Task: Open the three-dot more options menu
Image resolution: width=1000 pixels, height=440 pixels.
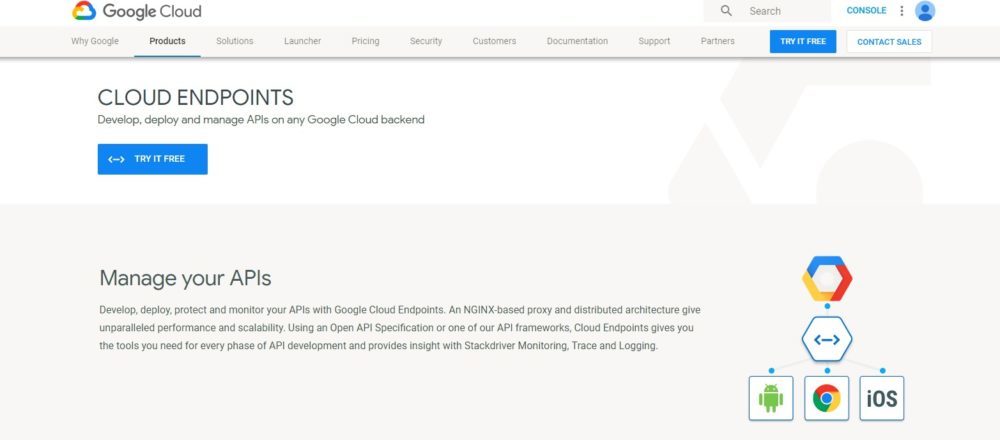Action: tap(901, 11)
